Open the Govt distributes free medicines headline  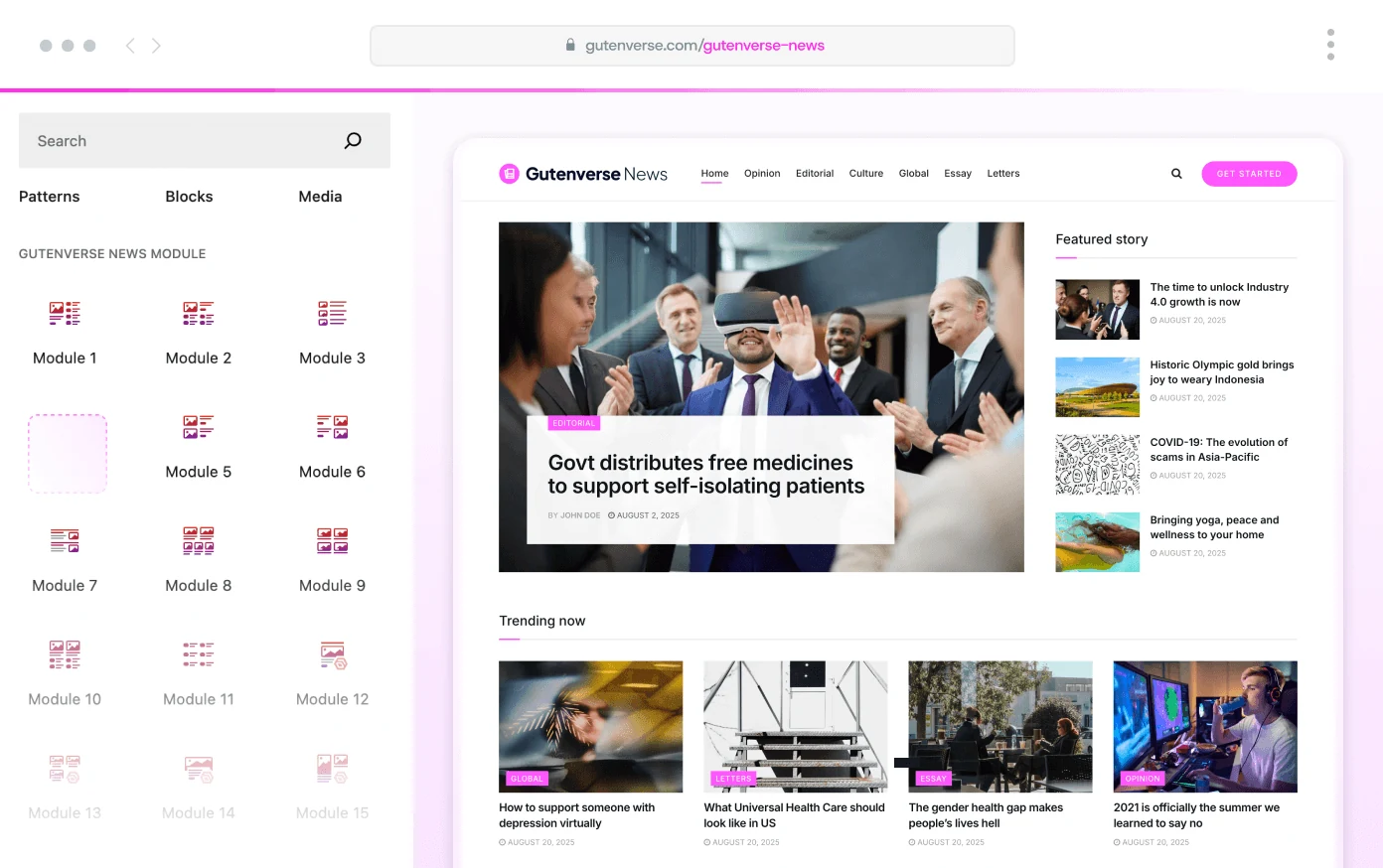(705, 475)
